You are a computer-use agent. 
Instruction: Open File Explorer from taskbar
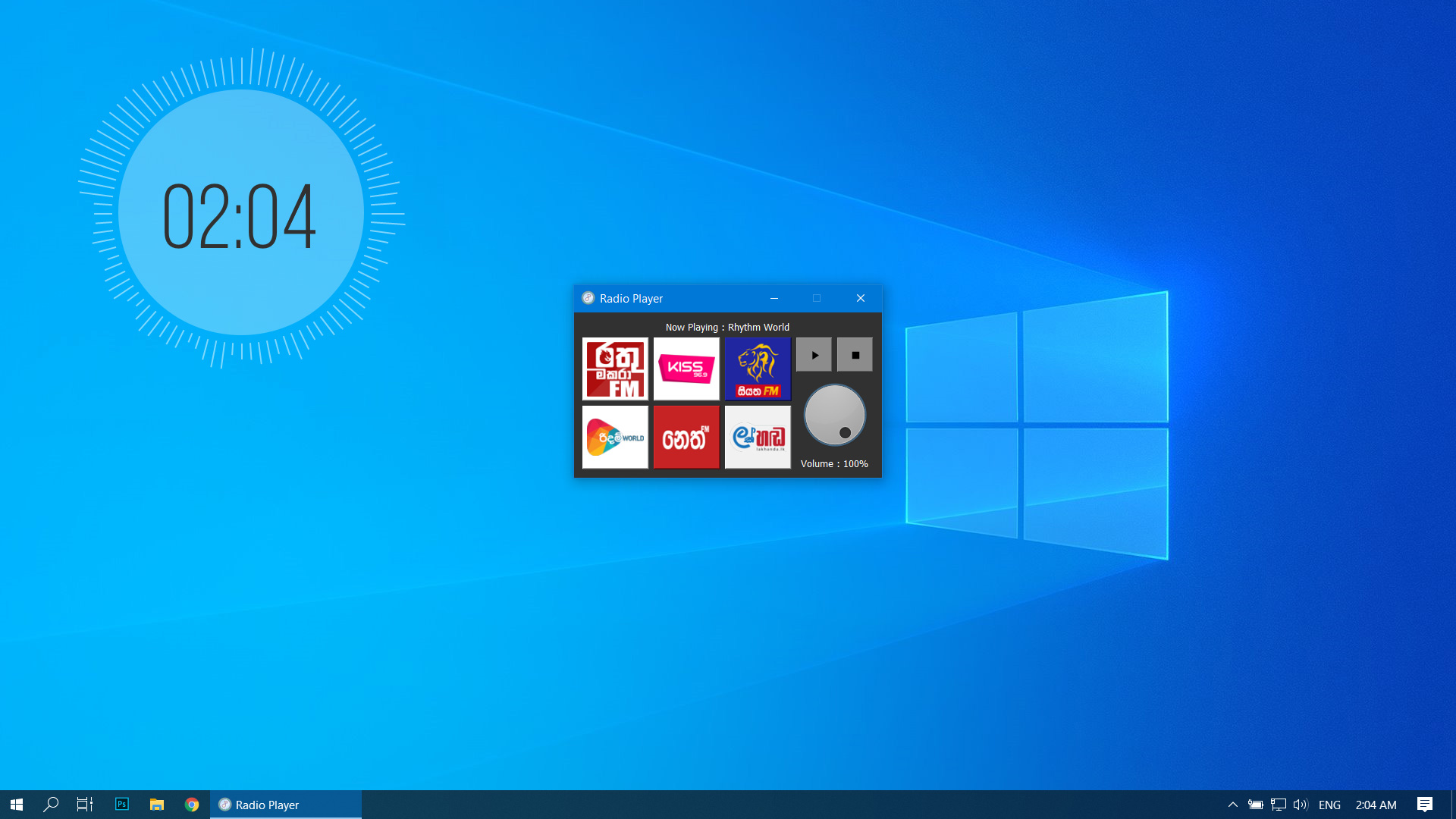pos(157,805)
